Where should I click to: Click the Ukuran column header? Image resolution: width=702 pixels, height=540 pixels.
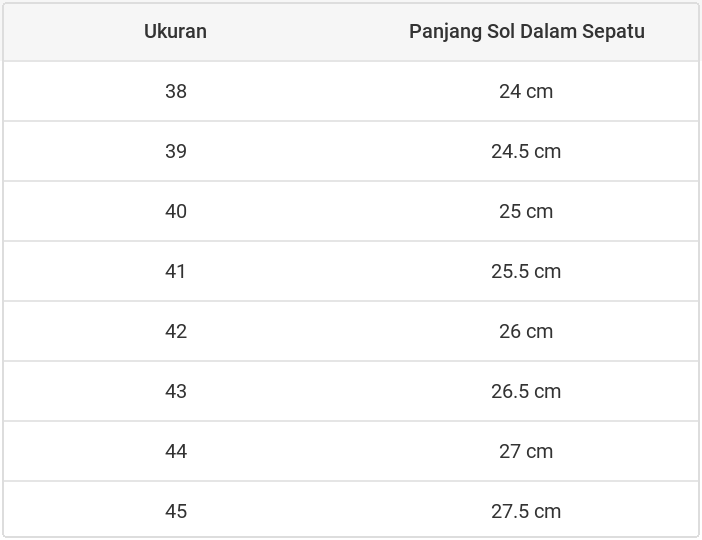tap(175, 31)
